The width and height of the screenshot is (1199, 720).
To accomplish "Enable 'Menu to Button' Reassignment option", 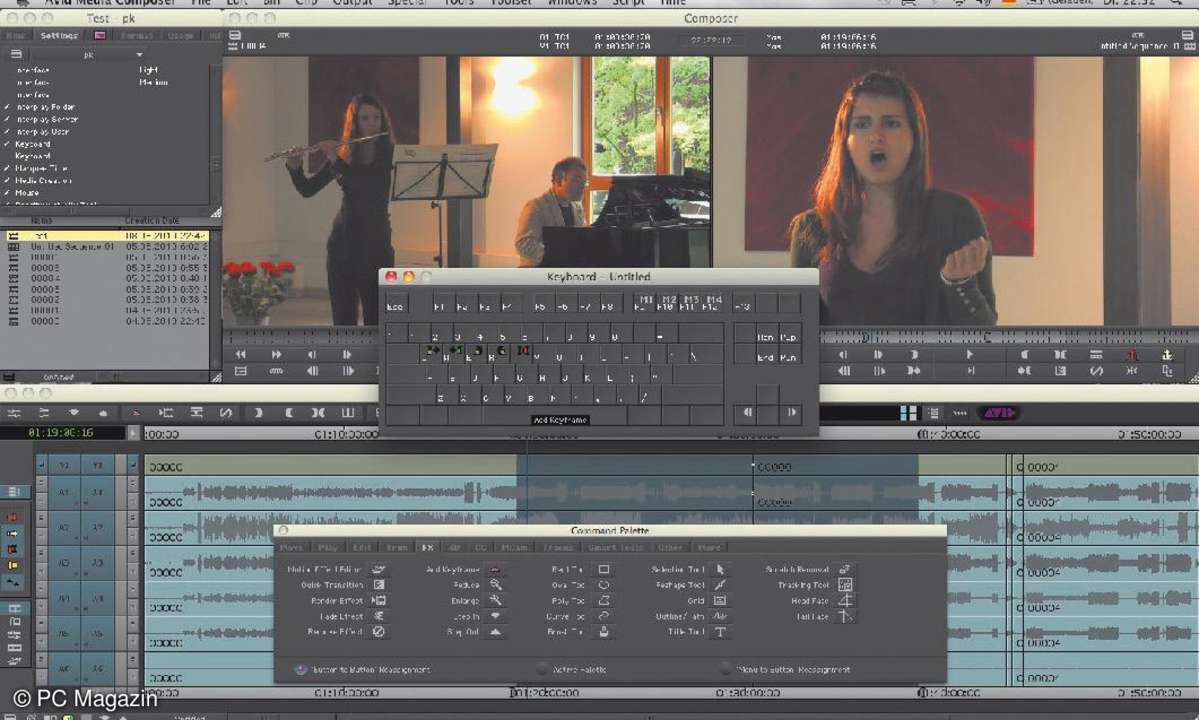I will pos(725,670).
